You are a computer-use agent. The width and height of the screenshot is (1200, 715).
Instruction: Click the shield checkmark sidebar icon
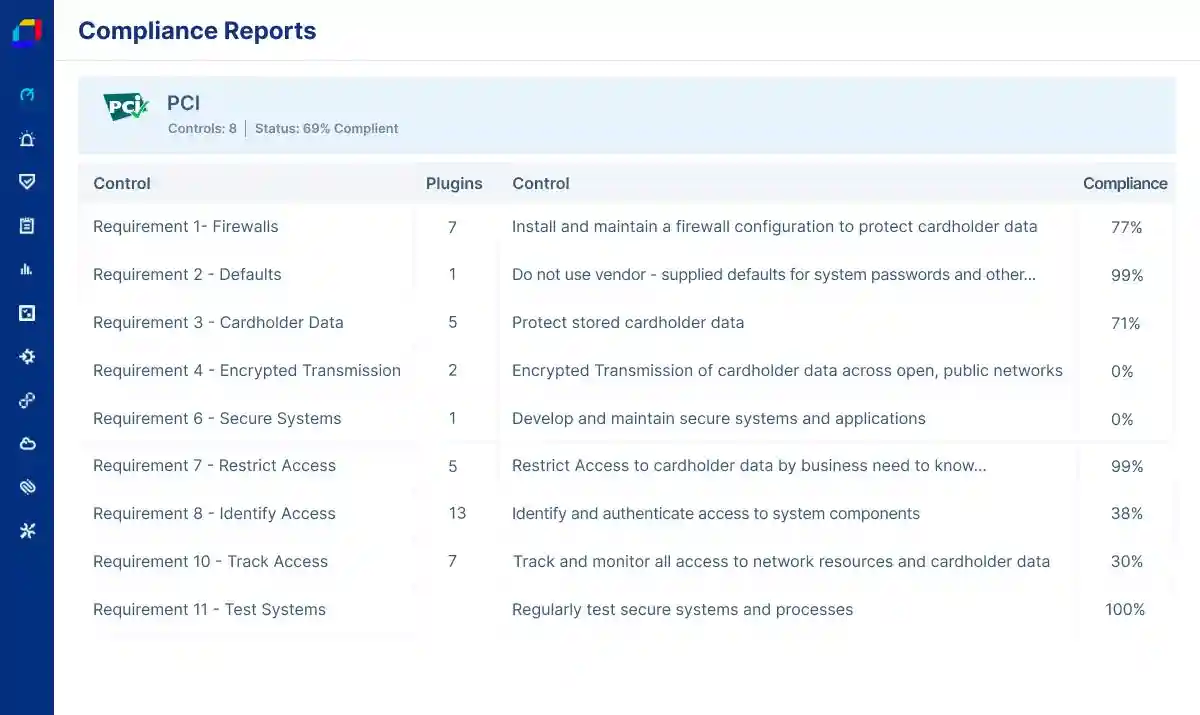pyautogui.click(x=27, y=182)
